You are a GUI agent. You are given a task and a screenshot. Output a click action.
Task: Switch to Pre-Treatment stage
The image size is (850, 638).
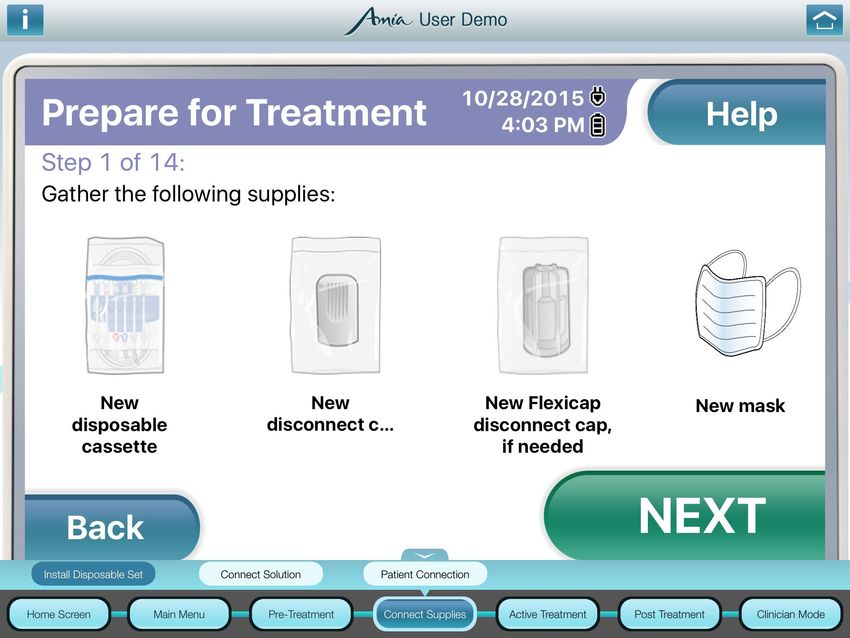tap(301, 614)
